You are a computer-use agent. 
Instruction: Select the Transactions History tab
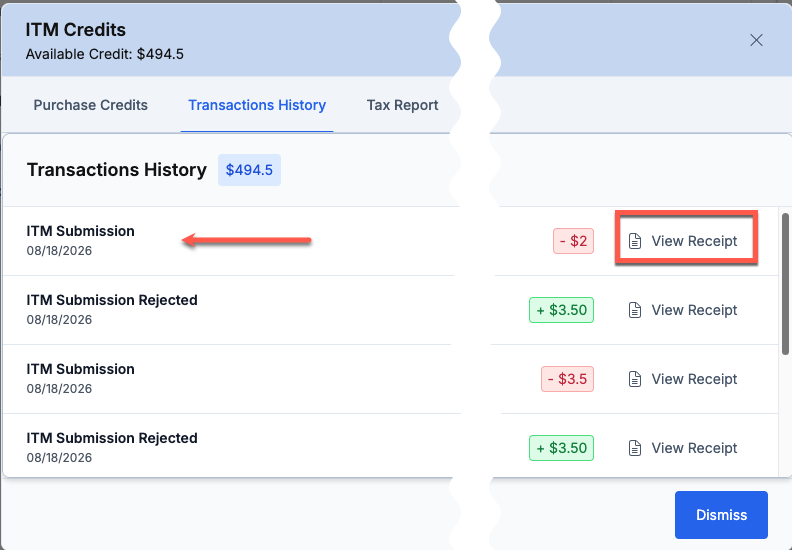257,105
